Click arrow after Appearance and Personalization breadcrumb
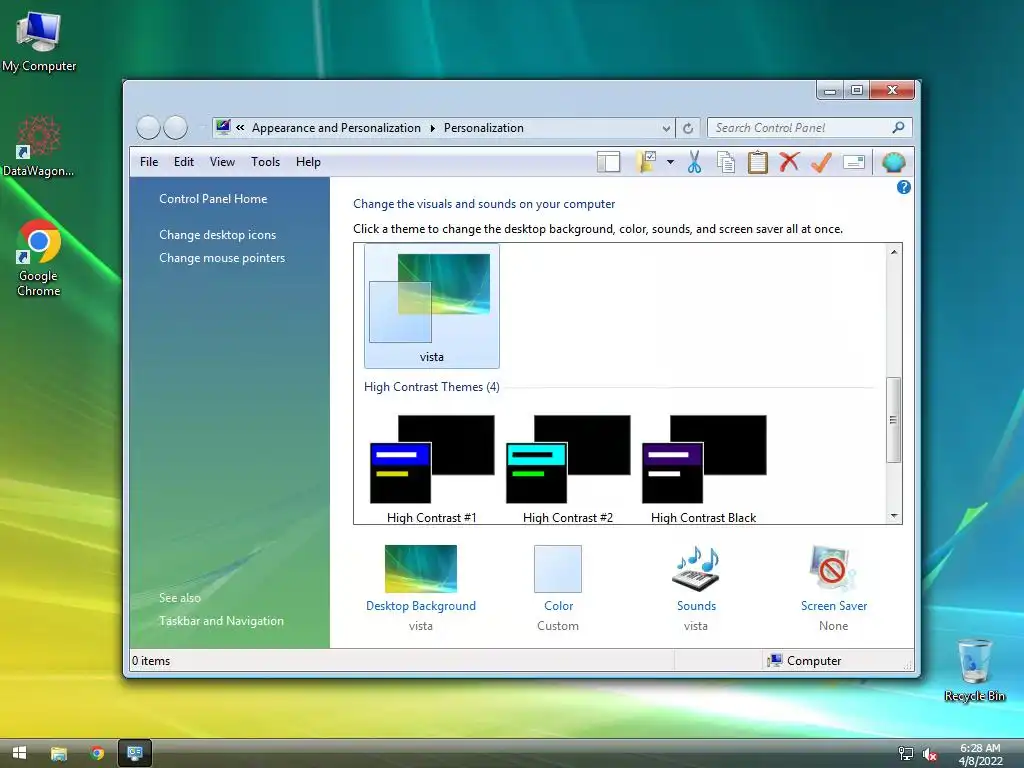 (x=432, y=128)
